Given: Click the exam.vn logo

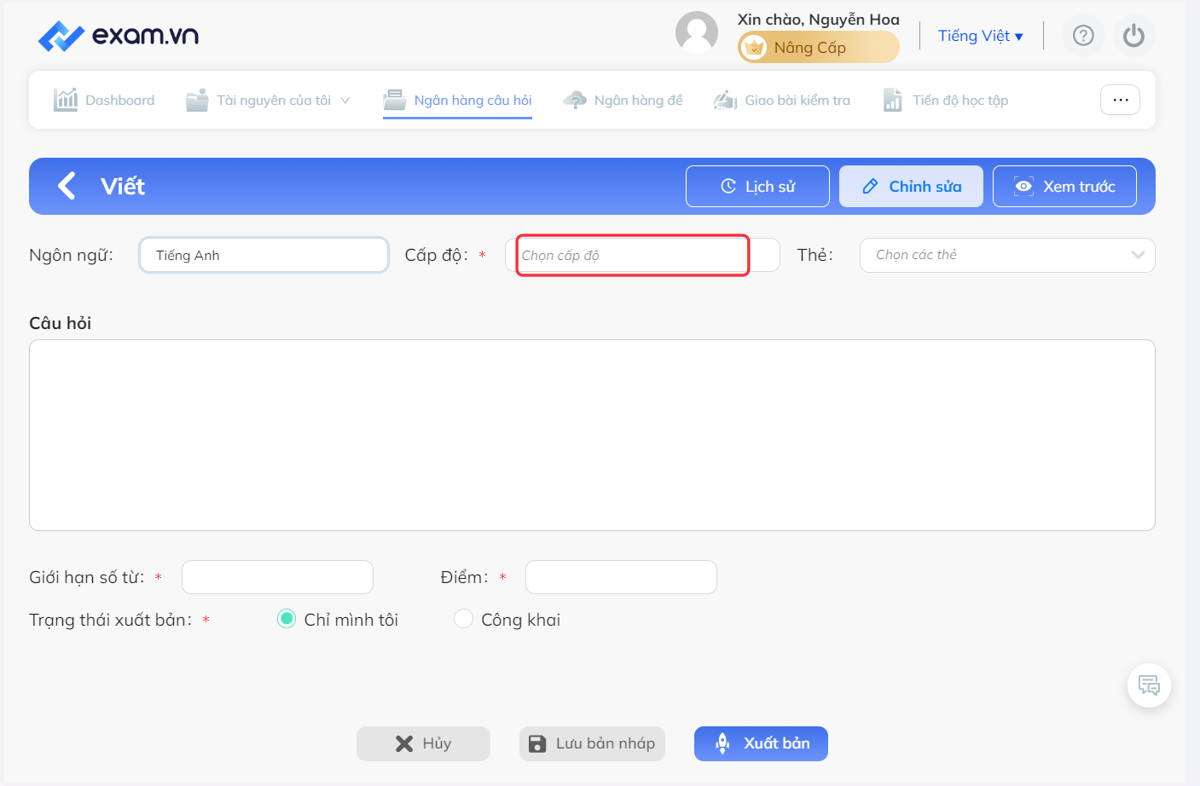Looking at the screenshot, I should (x=118, y=36).
